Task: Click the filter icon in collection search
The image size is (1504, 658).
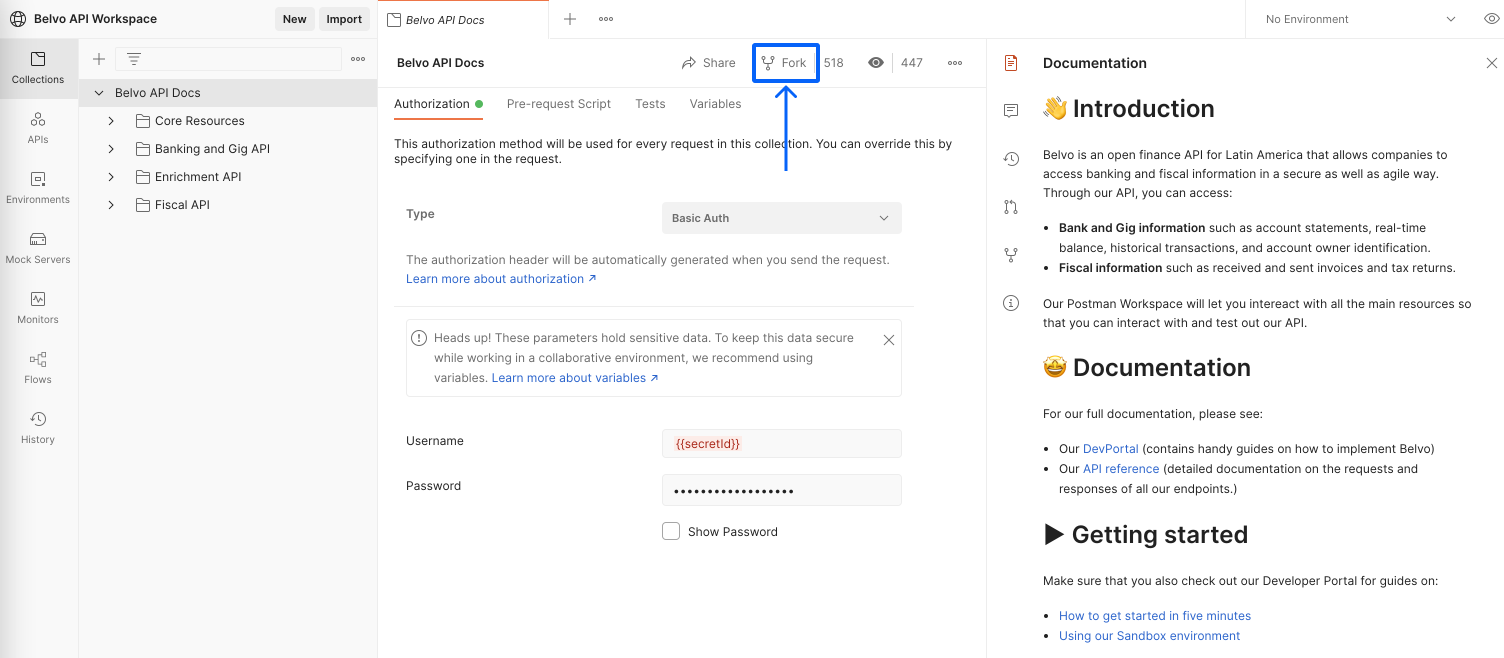Action: (x=133, y=59)
